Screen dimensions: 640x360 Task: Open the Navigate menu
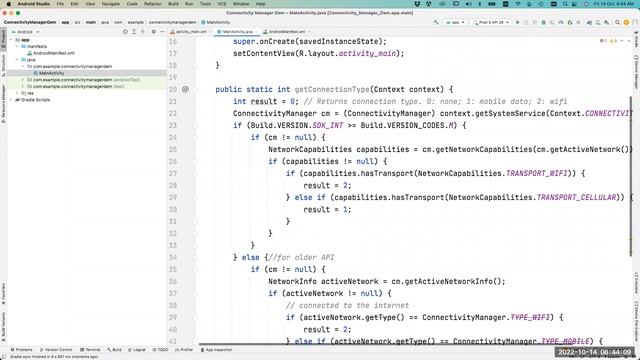(111, 4)
